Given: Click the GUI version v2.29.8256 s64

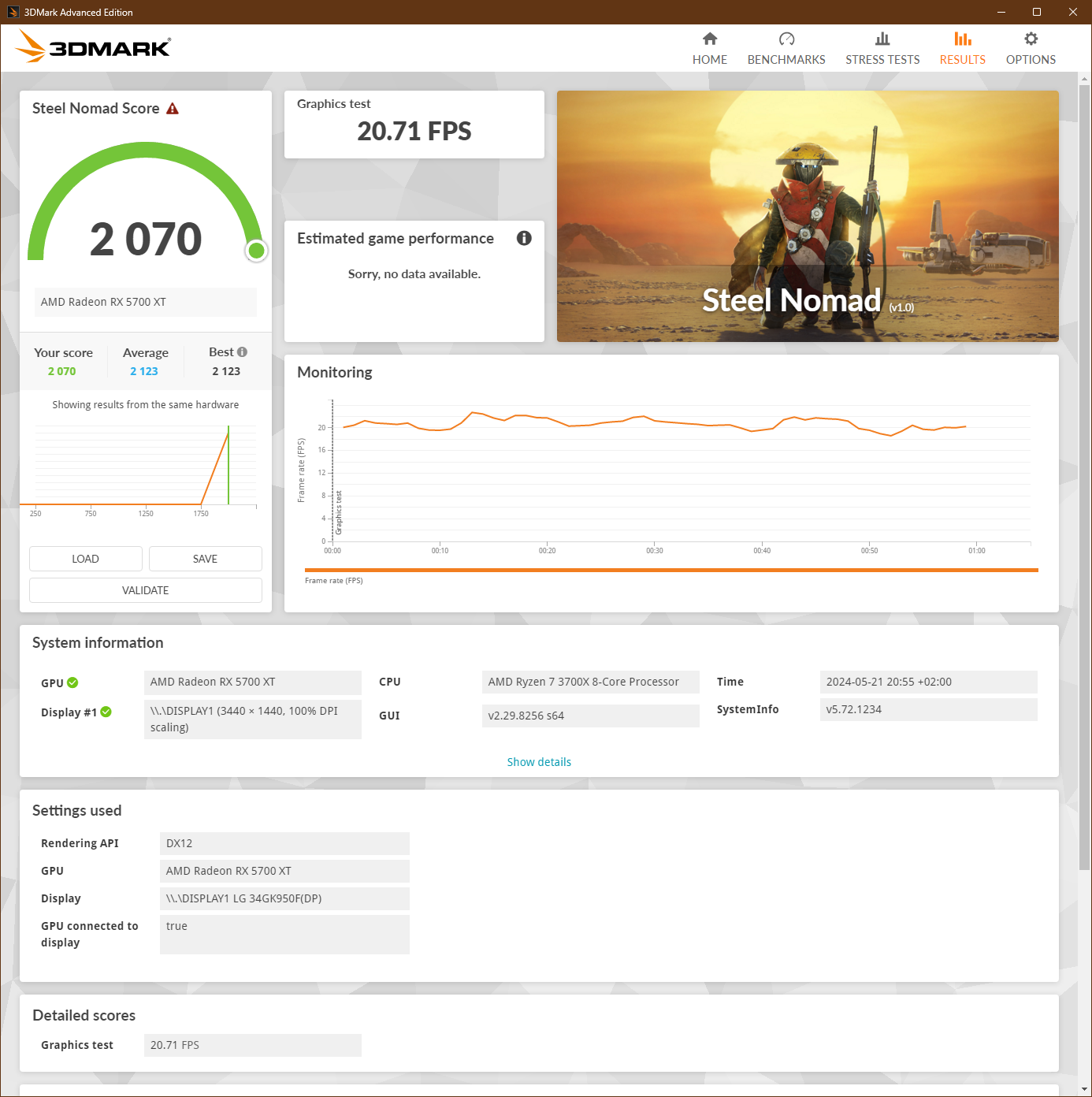Looking at the screenshot, I should point(591,716).
